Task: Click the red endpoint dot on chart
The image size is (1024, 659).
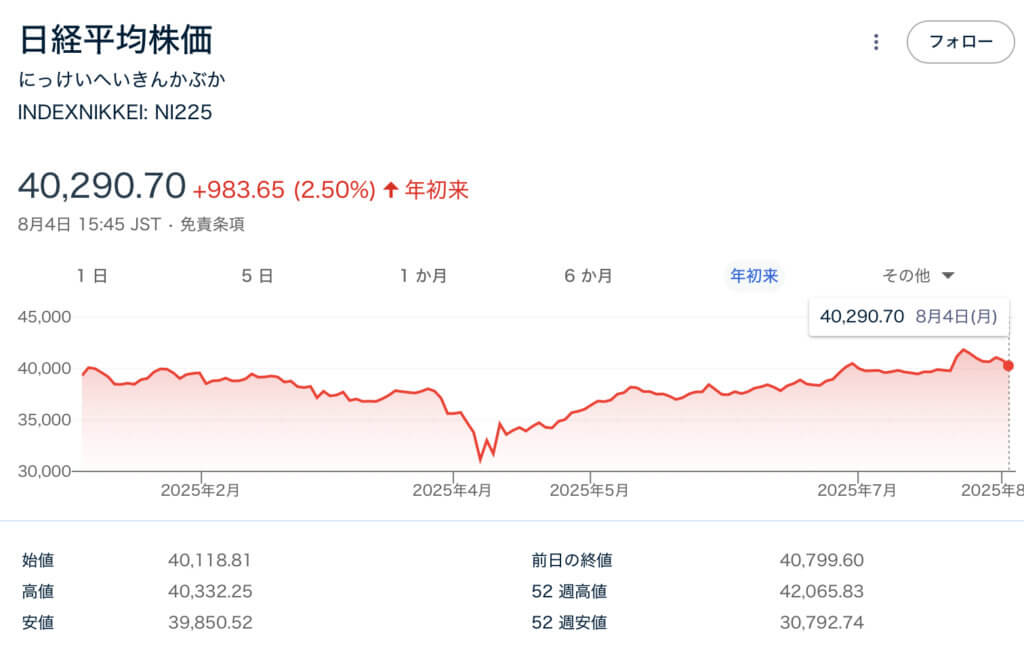Action: point(1008,366)
